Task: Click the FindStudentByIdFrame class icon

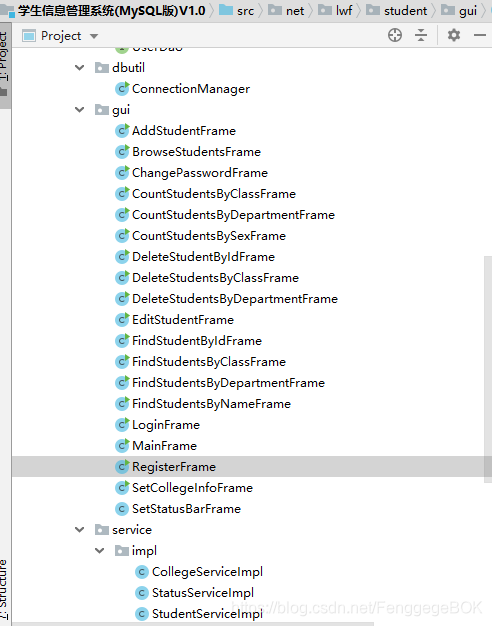Action: point(122,341)
